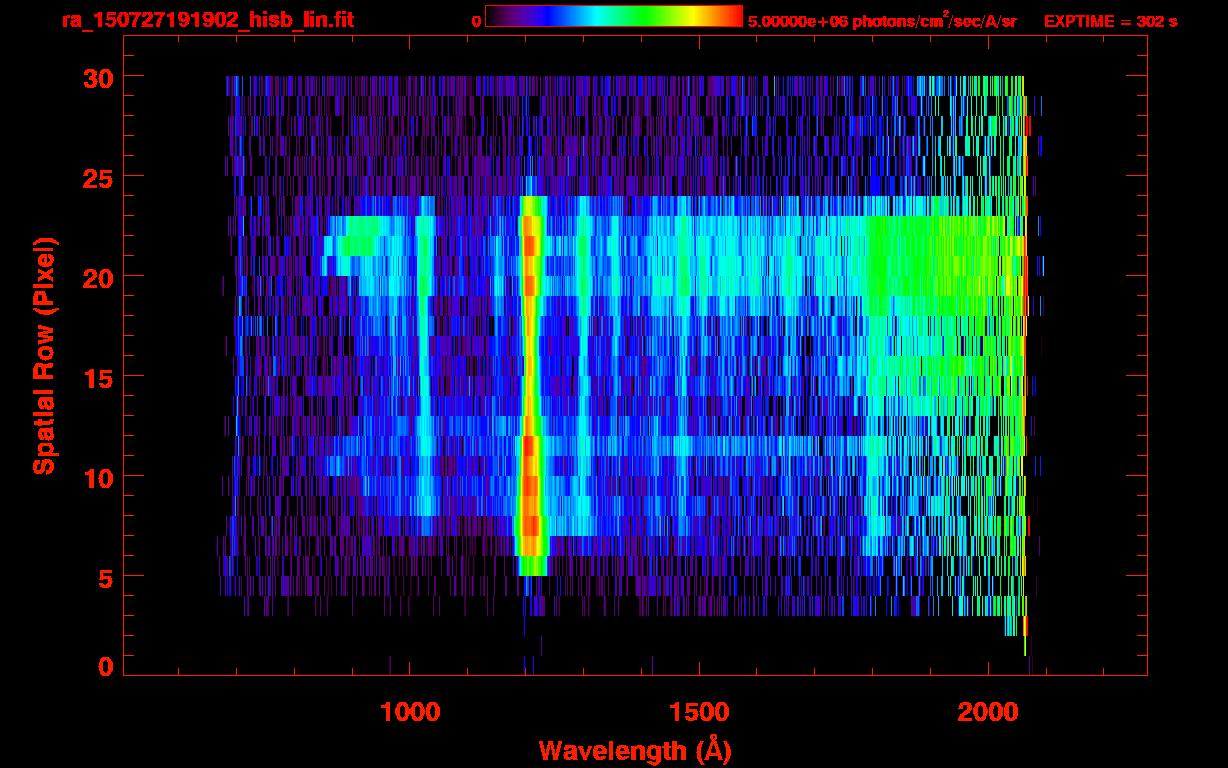Click the EXPTIME = 302 s text
The height and width of the screenshot is (768, 1228).
[x=1110, y=21]
